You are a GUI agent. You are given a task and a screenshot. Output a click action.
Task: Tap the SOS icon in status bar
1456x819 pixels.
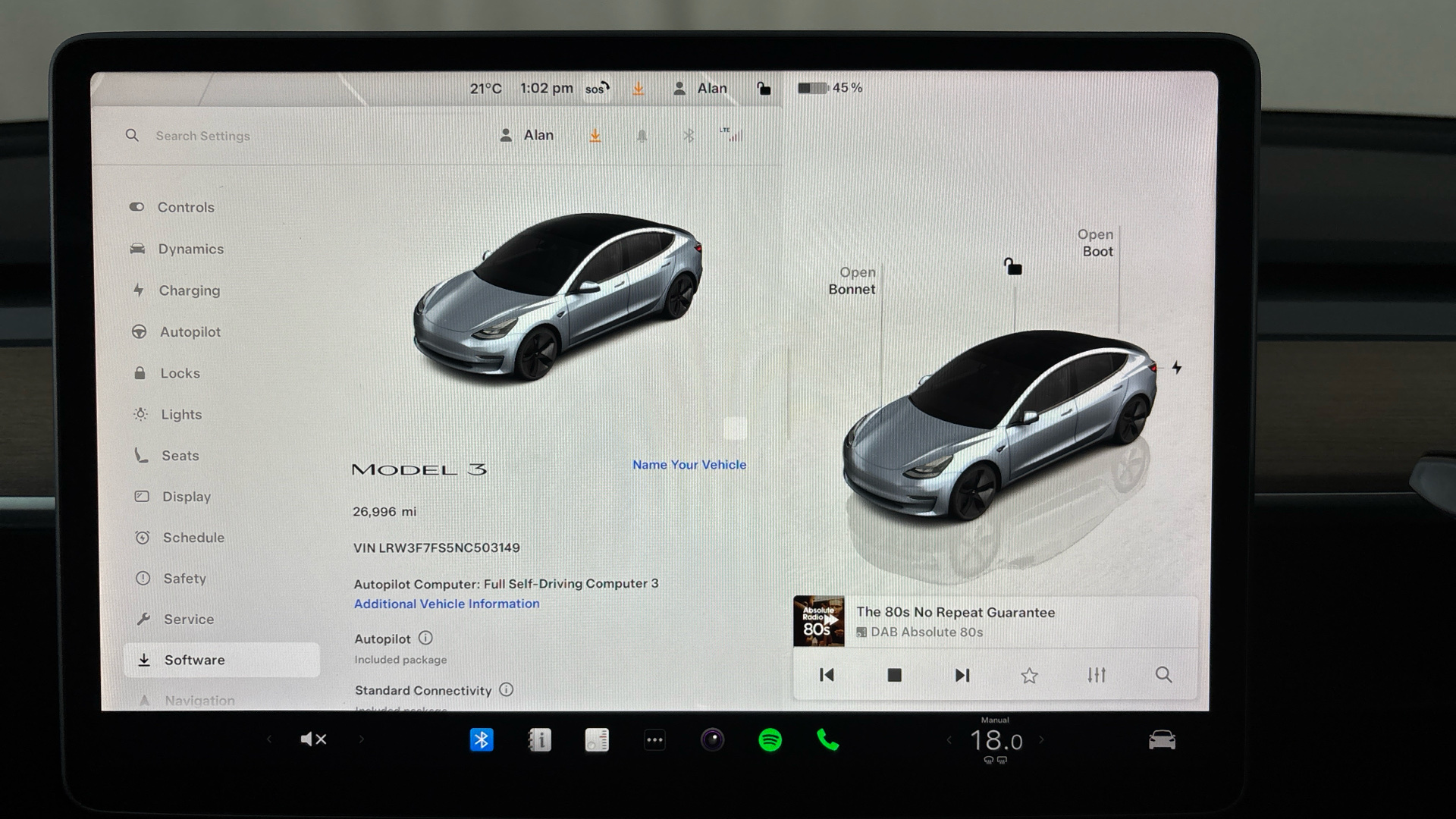[x=597, y=88]
